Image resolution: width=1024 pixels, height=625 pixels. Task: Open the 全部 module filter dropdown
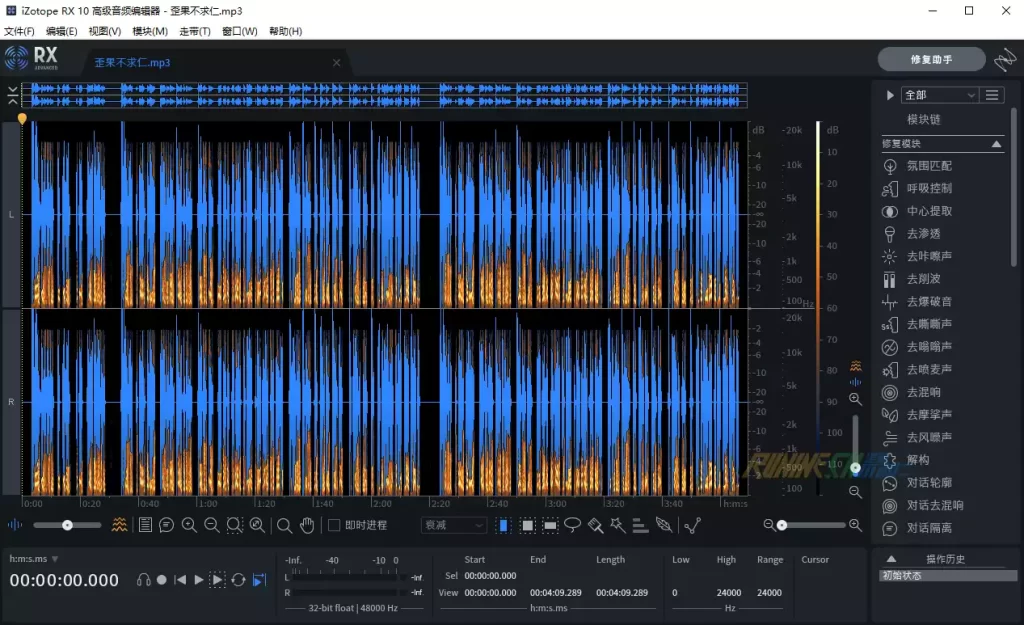(x=939, y=95)
